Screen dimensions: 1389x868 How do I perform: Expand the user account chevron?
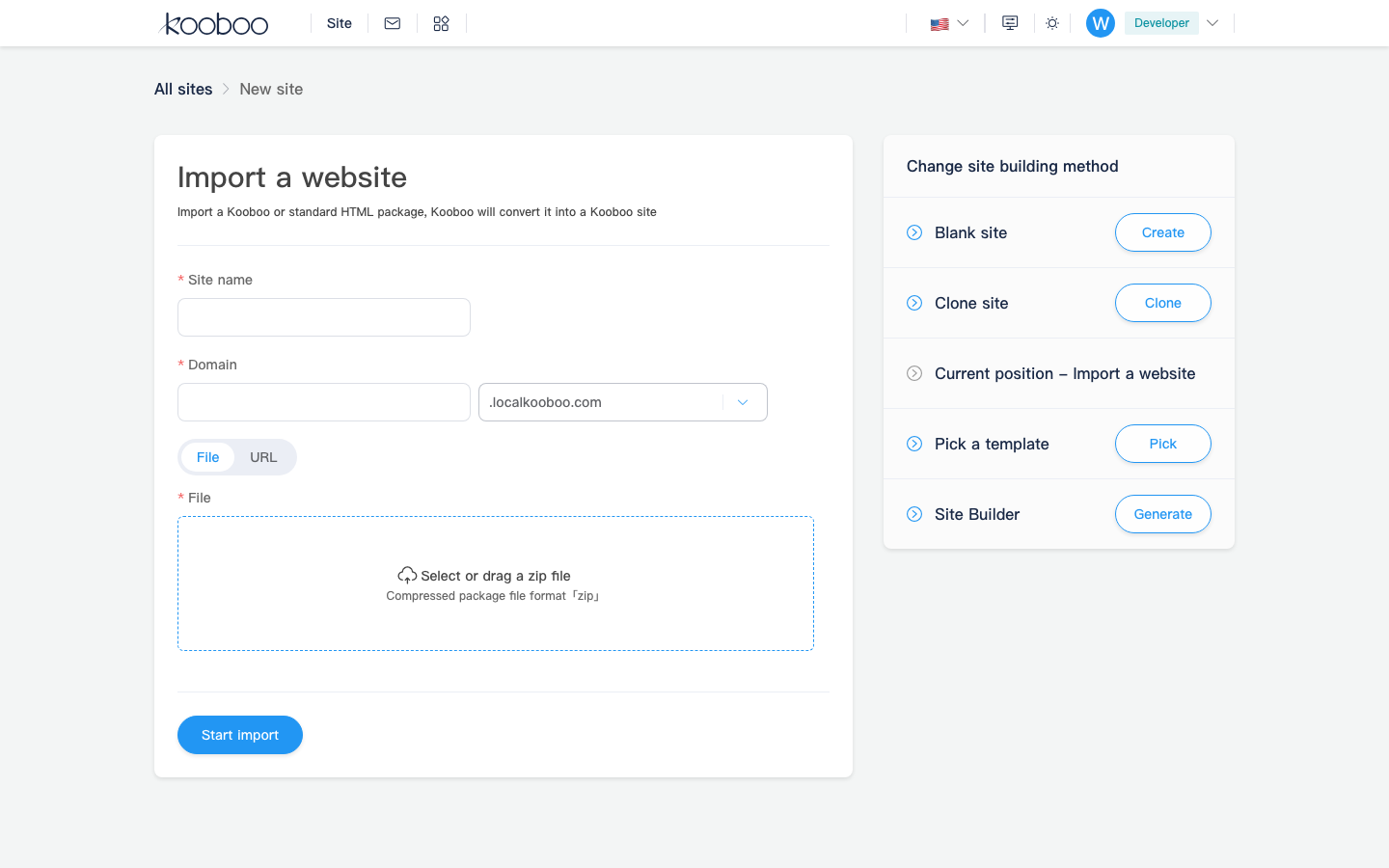coord(1212,23)
